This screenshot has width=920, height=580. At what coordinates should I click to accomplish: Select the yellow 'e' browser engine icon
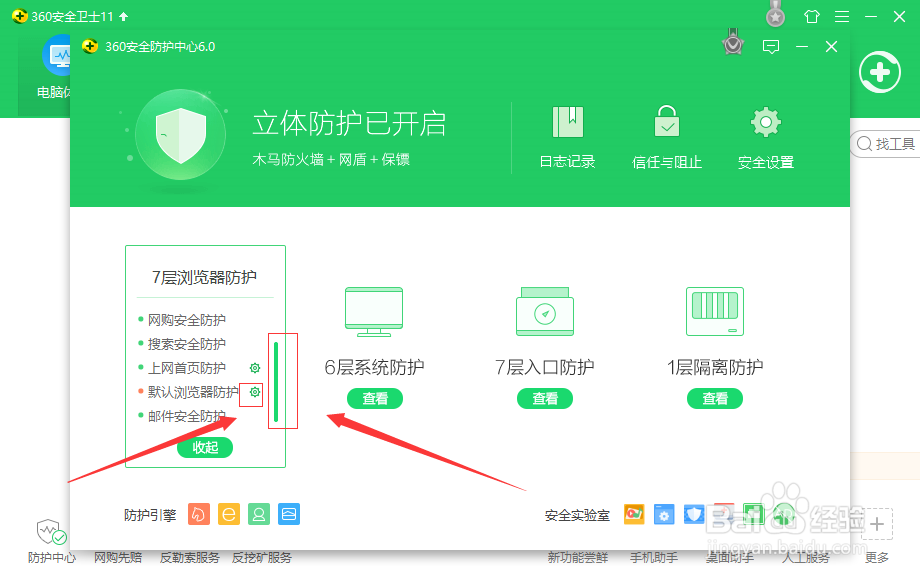pyautogui.click(x=229, y=514)
